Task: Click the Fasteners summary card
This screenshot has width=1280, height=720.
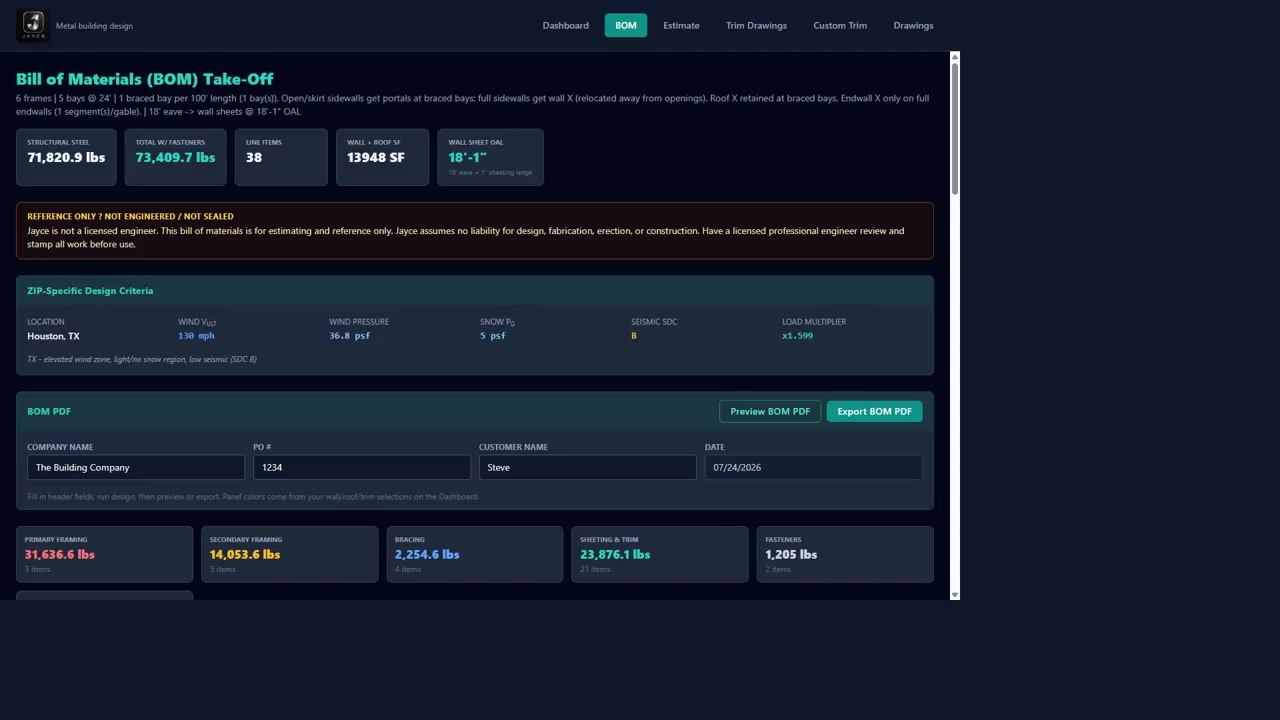Action: [x=845, y=554]
